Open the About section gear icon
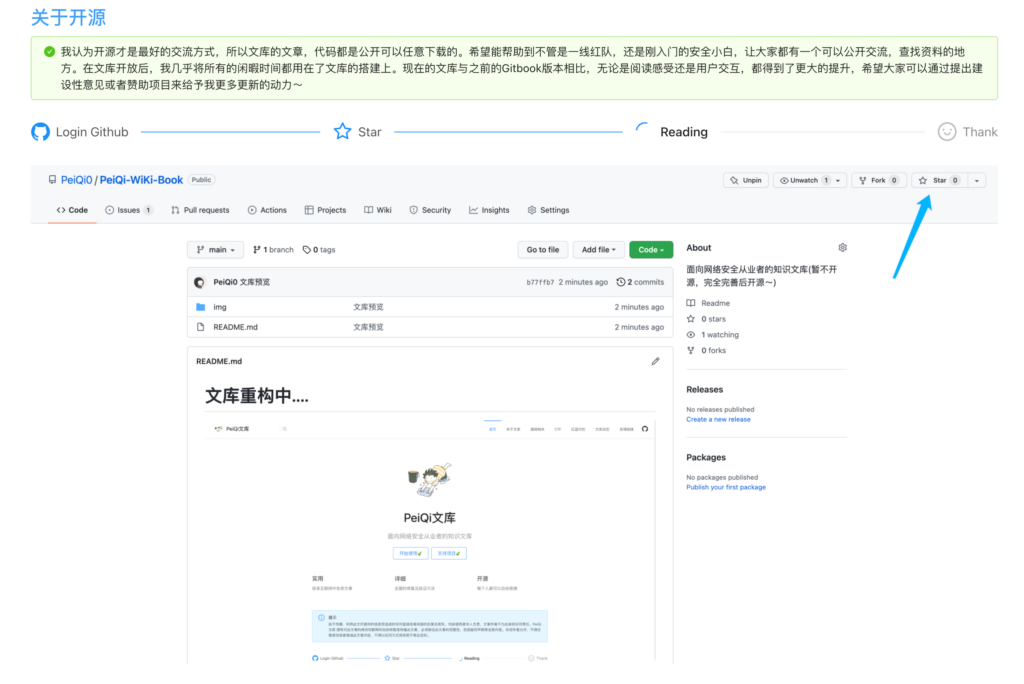The width and height of the screenshot is (1024, 684). (842, 247)
